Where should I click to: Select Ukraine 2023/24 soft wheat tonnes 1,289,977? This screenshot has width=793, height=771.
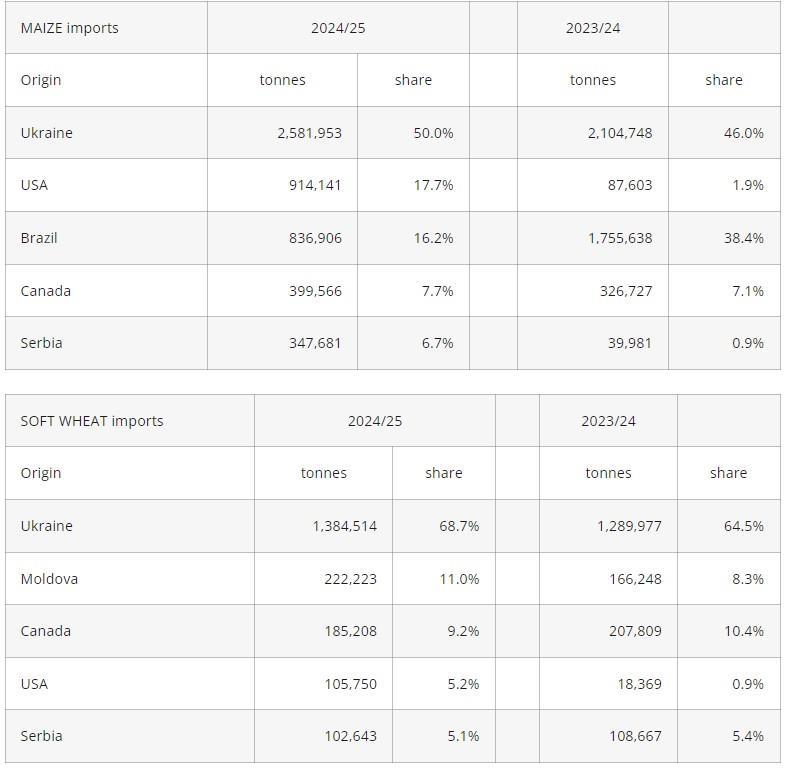[629, 526]
